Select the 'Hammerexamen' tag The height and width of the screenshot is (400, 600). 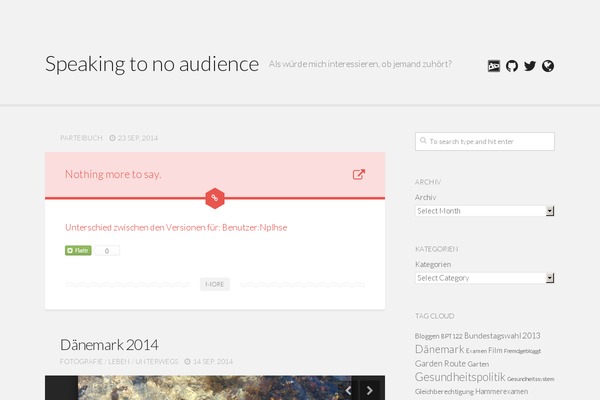tap(501, 391)
